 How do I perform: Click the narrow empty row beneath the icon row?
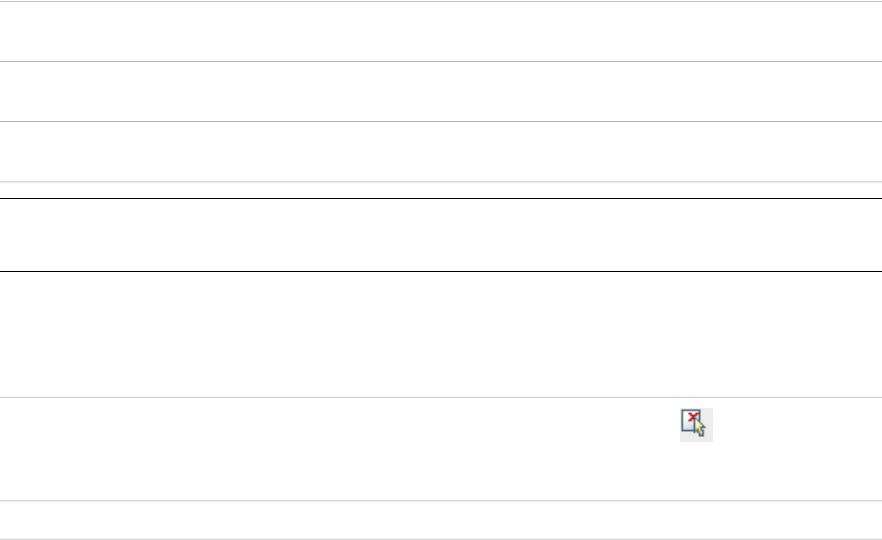pos(440,520)
